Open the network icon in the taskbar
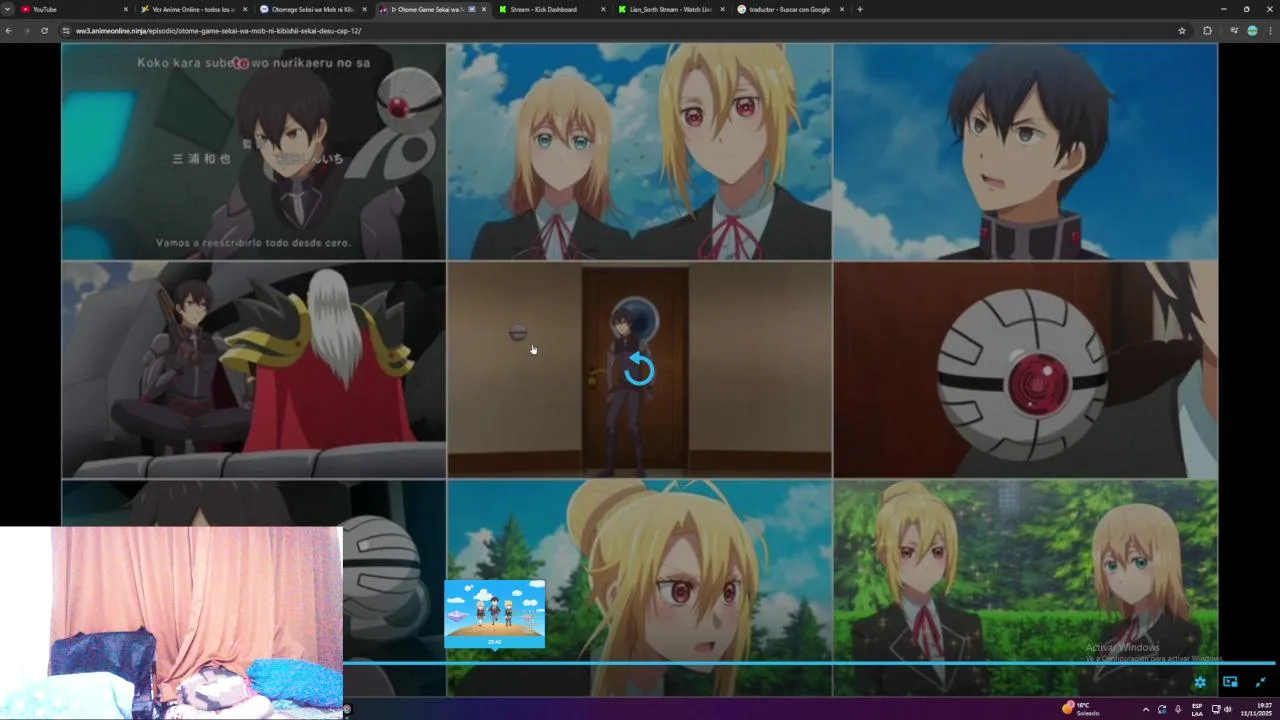1280x720 pixels. (x=1216, y=709)
